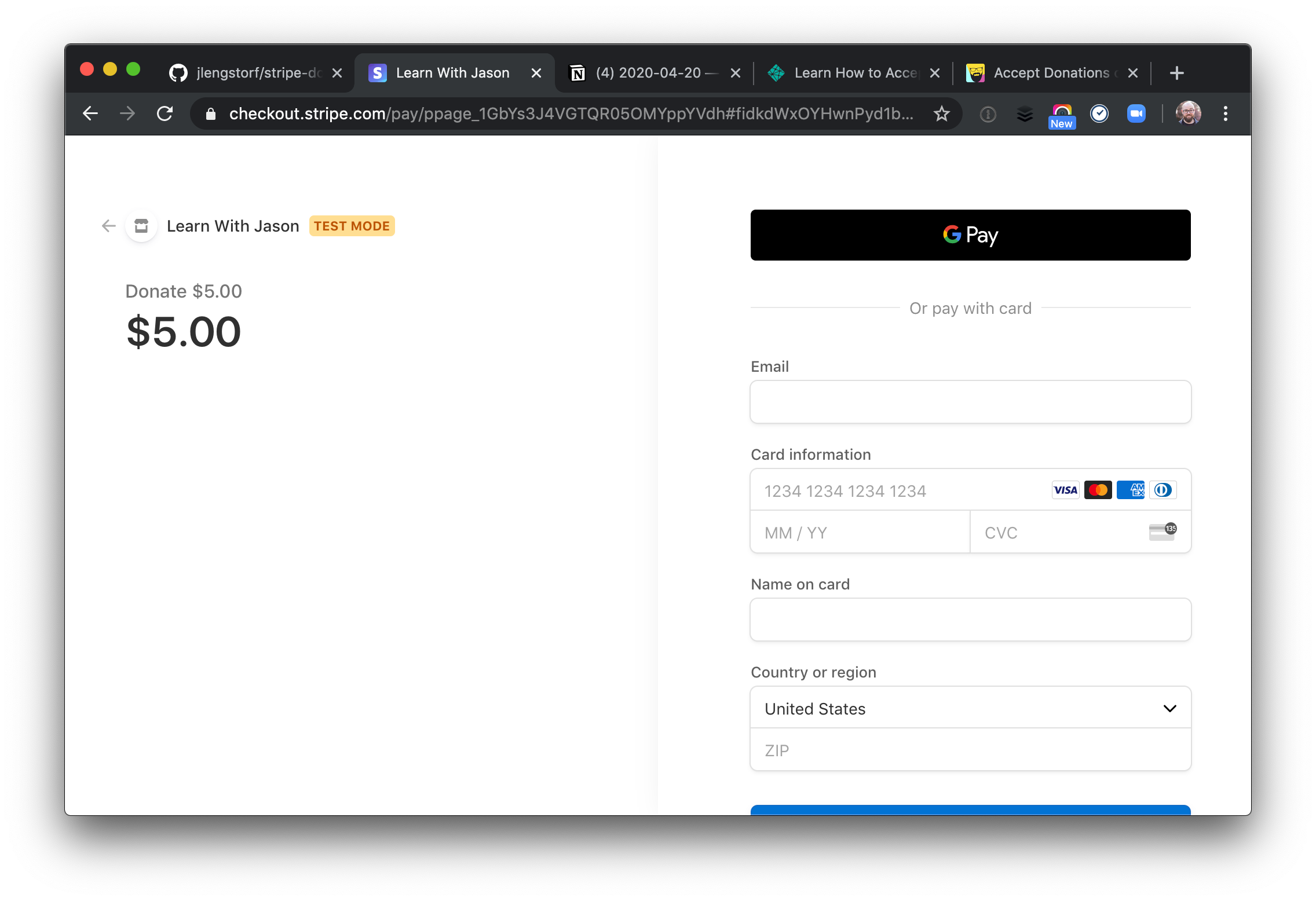Image resolution: width=1316 pixels, height=901 pixels.
Task: Select the United States country dropdown
Action: [x=970, y=709]
